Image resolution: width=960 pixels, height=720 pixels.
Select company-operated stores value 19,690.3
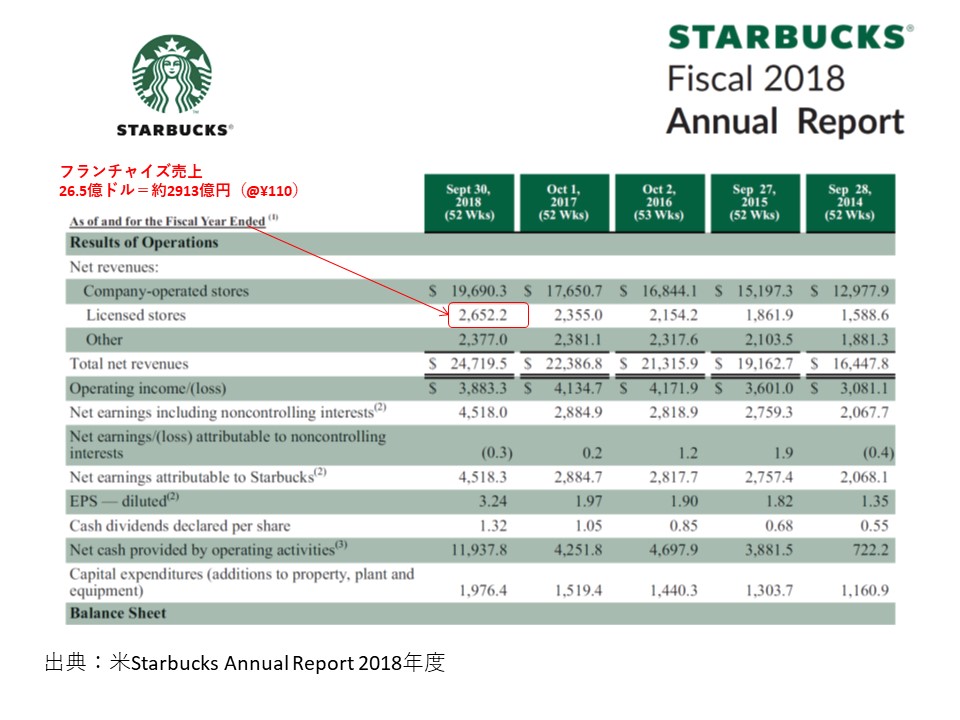479,291
